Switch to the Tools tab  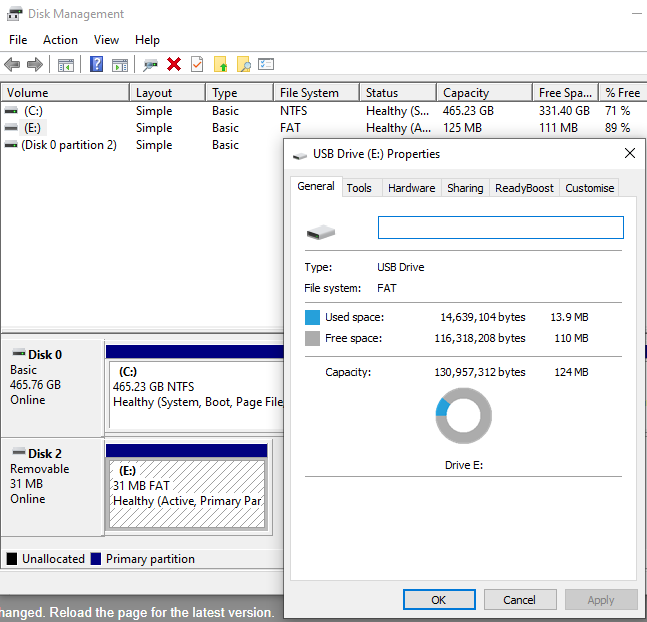point(359,188)
